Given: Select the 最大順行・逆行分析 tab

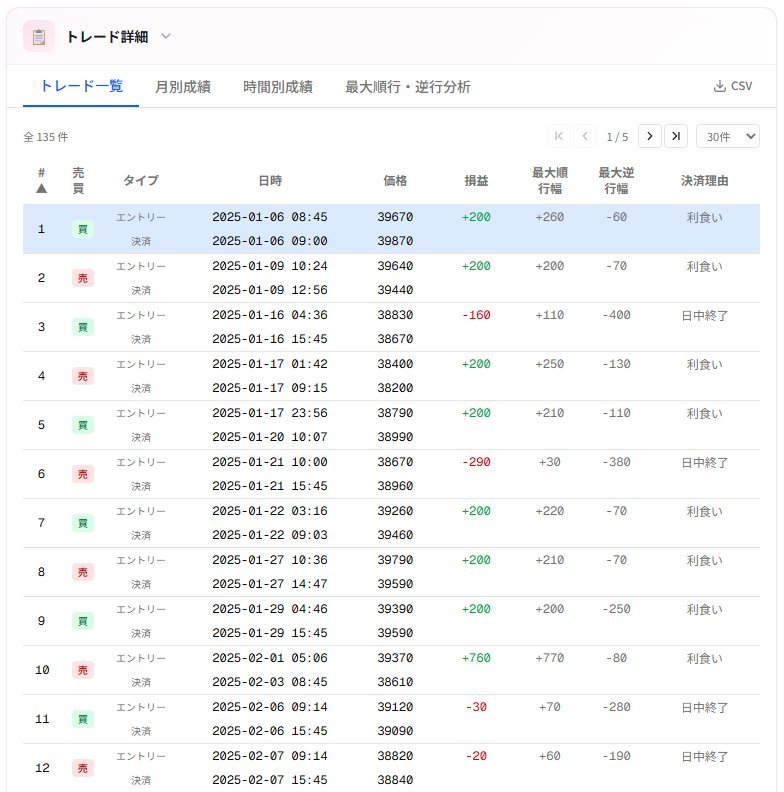Looking at the screenshot, I should tap(407, 87).
